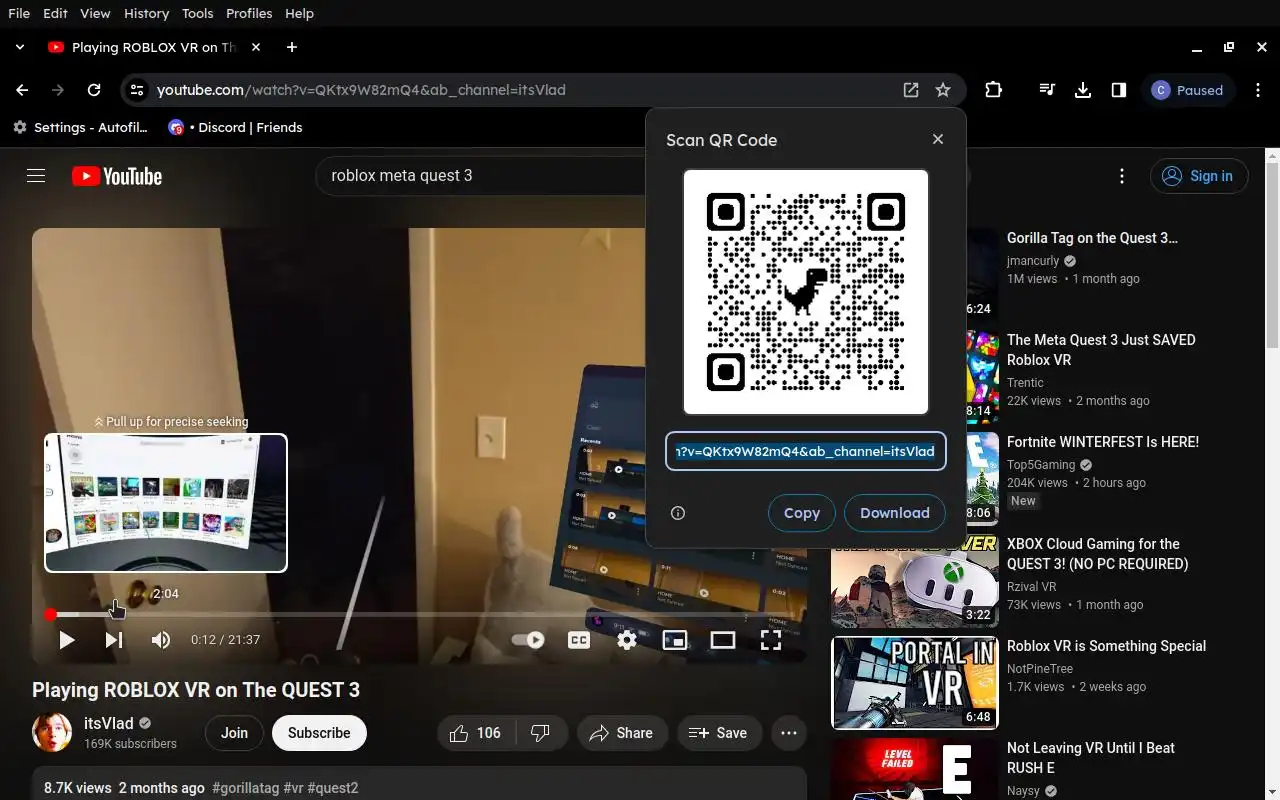Open the browser downloads
This screenshot has width=1280, height=800.
point(1083,90)
